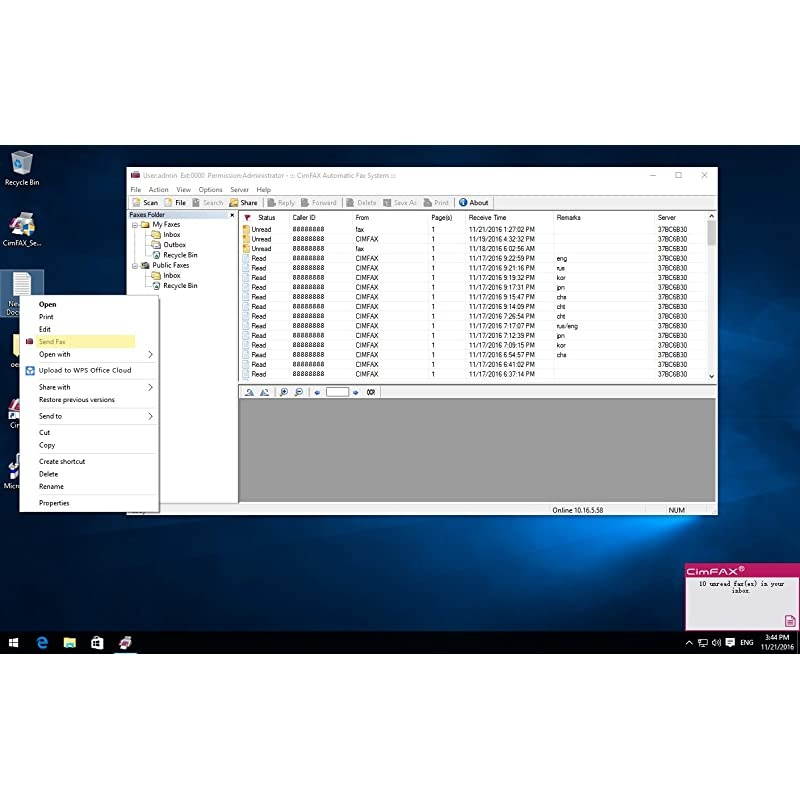The height and width of the screenshot is (800, 800).
Task: Click the filter icon in Status column header
Action: tap(247, 217)
